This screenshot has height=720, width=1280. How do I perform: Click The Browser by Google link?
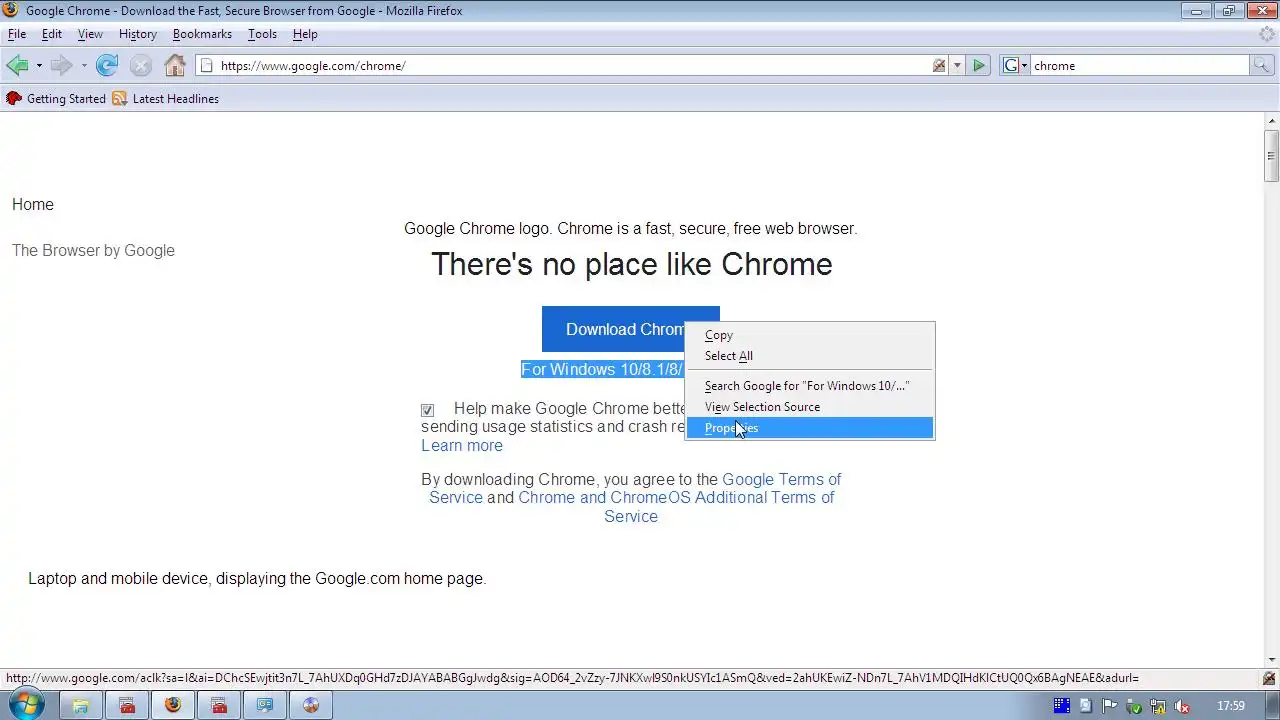(x=93, y=250)
